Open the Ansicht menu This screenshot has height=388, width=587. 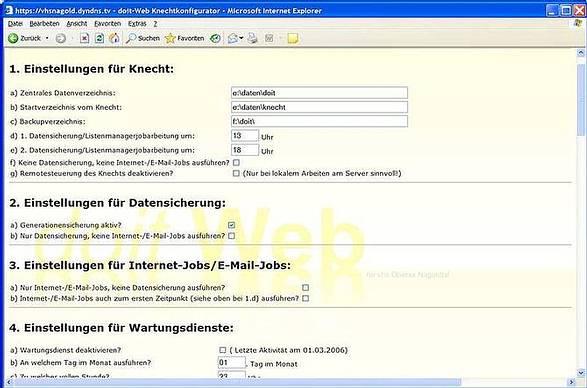(x=77, y=24)
